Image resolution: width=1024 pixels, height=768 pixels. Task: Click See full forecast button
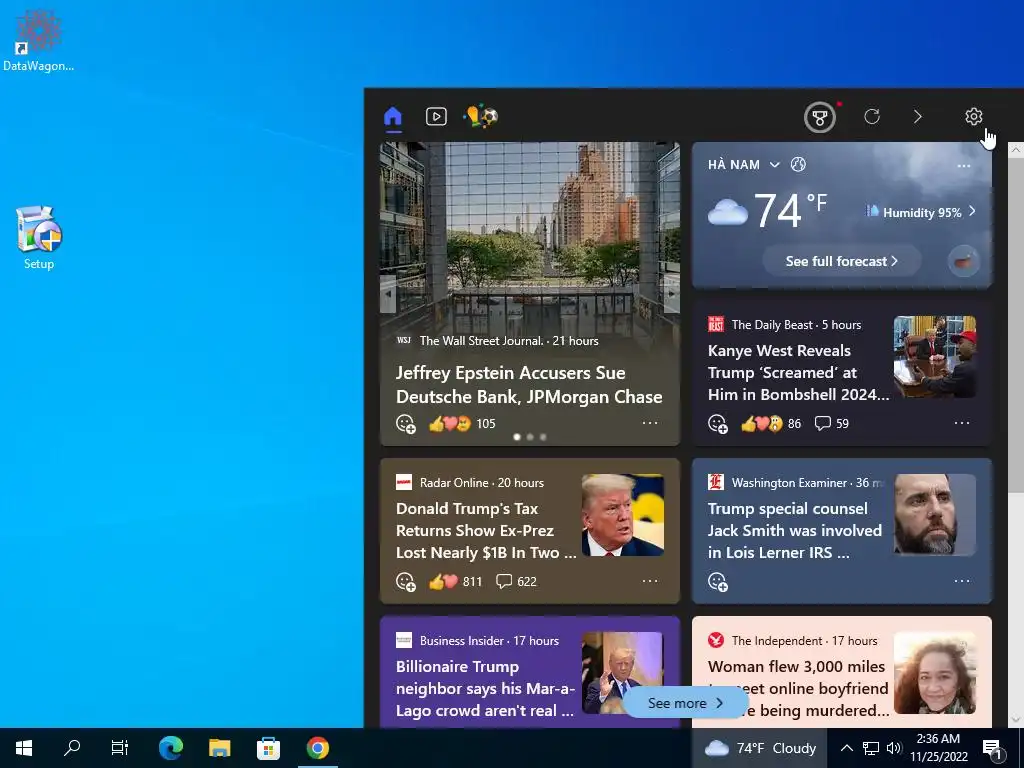pyautogui.click(x=841, y=261)
